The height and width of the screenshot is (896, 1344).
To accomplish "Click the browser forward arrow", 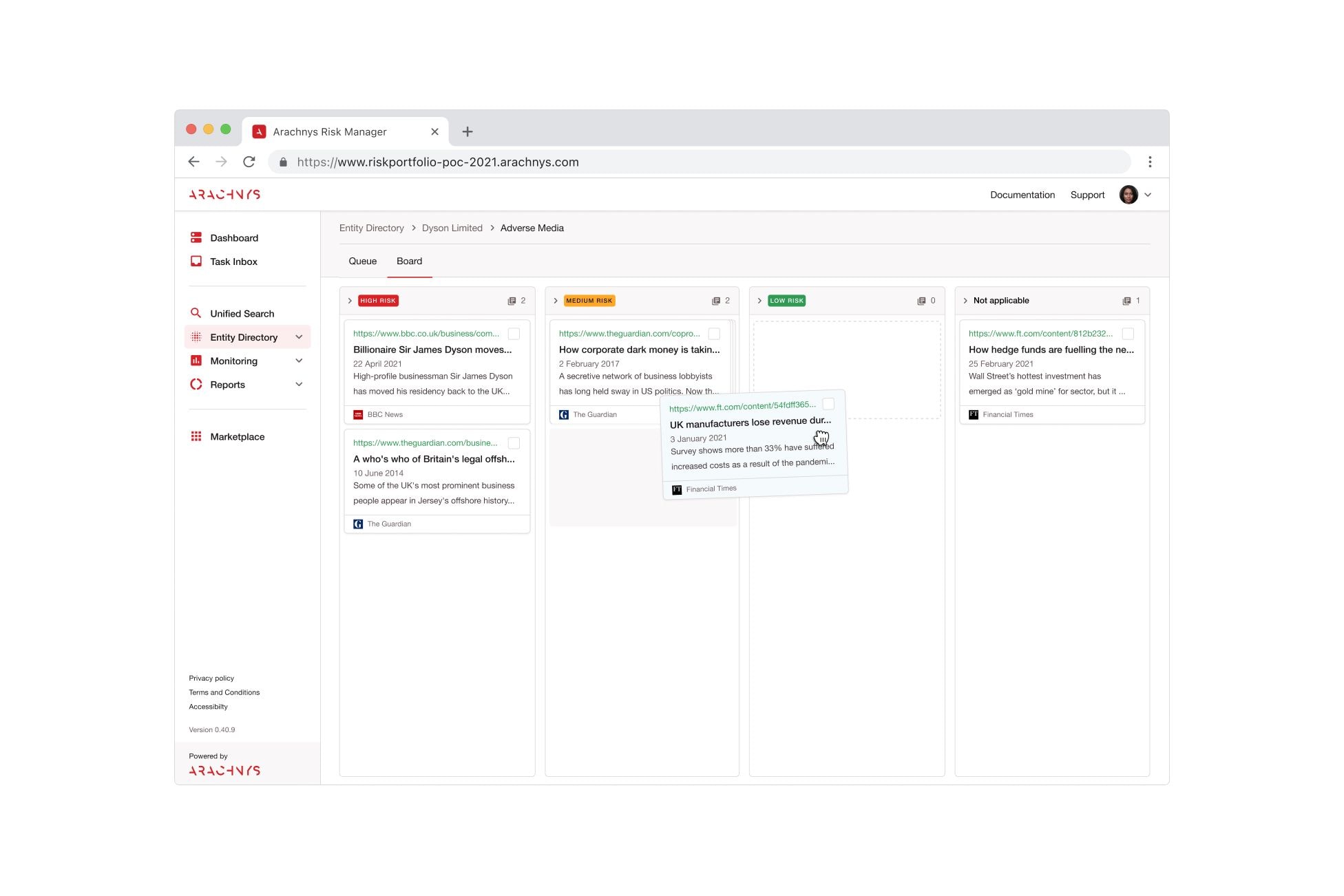I will [221, 162].
